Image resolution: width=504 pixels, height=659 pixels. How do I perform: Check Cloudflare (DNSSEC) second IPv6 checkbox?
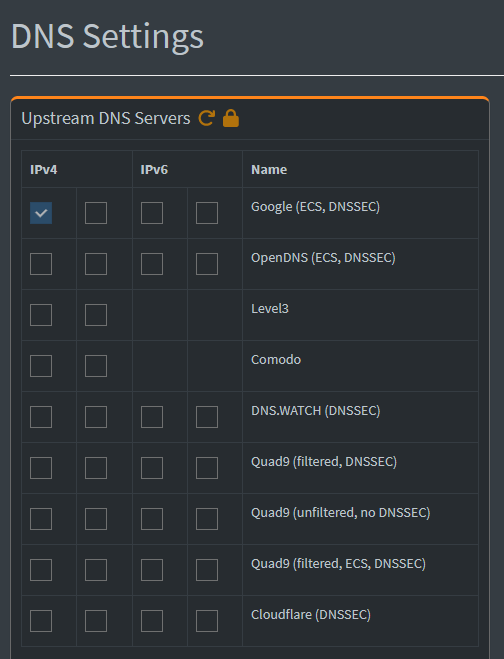(x=207, y=621)
